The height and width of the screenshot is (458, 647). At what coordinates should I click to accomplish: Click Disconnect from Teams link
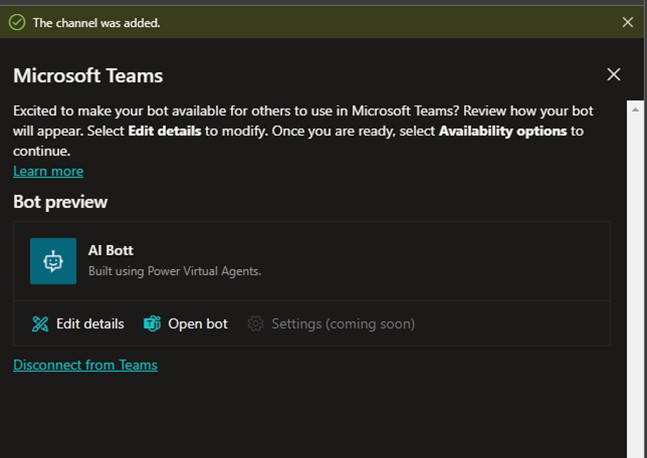coord(85,365)
